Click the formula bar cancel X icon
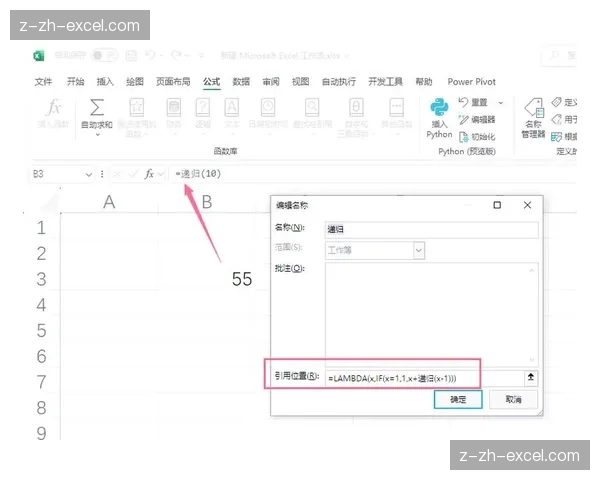 pos(117,175)
